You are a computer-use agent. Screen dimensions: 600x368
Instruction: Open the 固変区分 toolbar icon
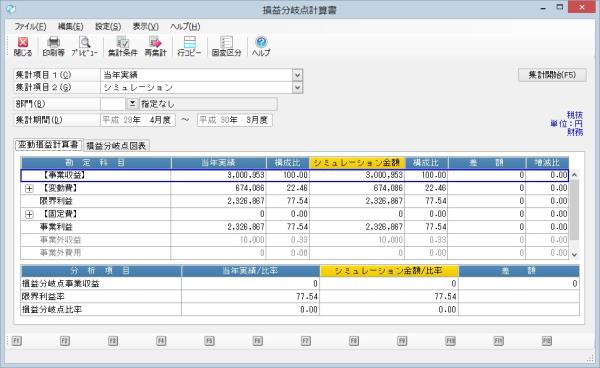(227, 47)
